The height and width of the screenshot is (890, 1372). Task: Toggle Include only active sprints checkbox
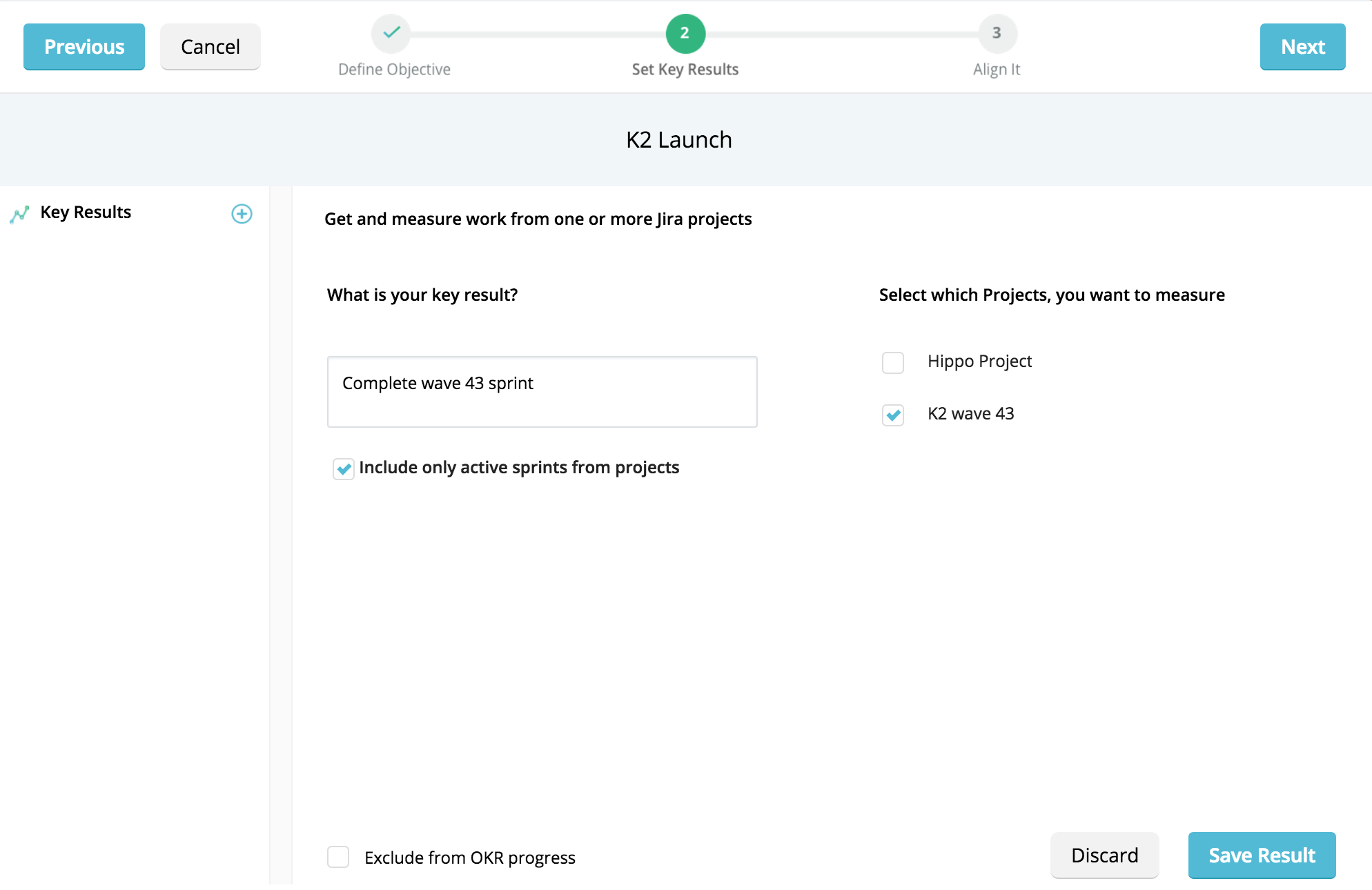[344, 468]
